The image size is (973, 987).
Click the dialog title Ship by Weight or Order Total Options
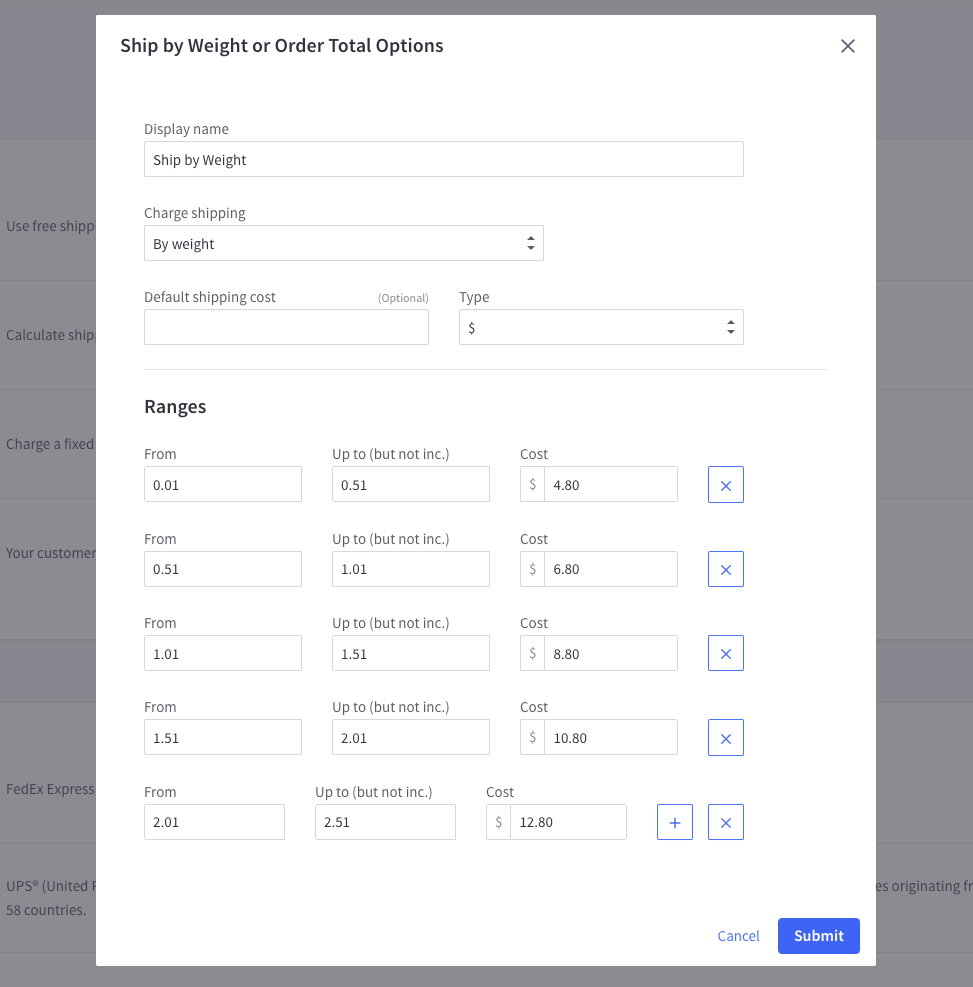point(282,46)
